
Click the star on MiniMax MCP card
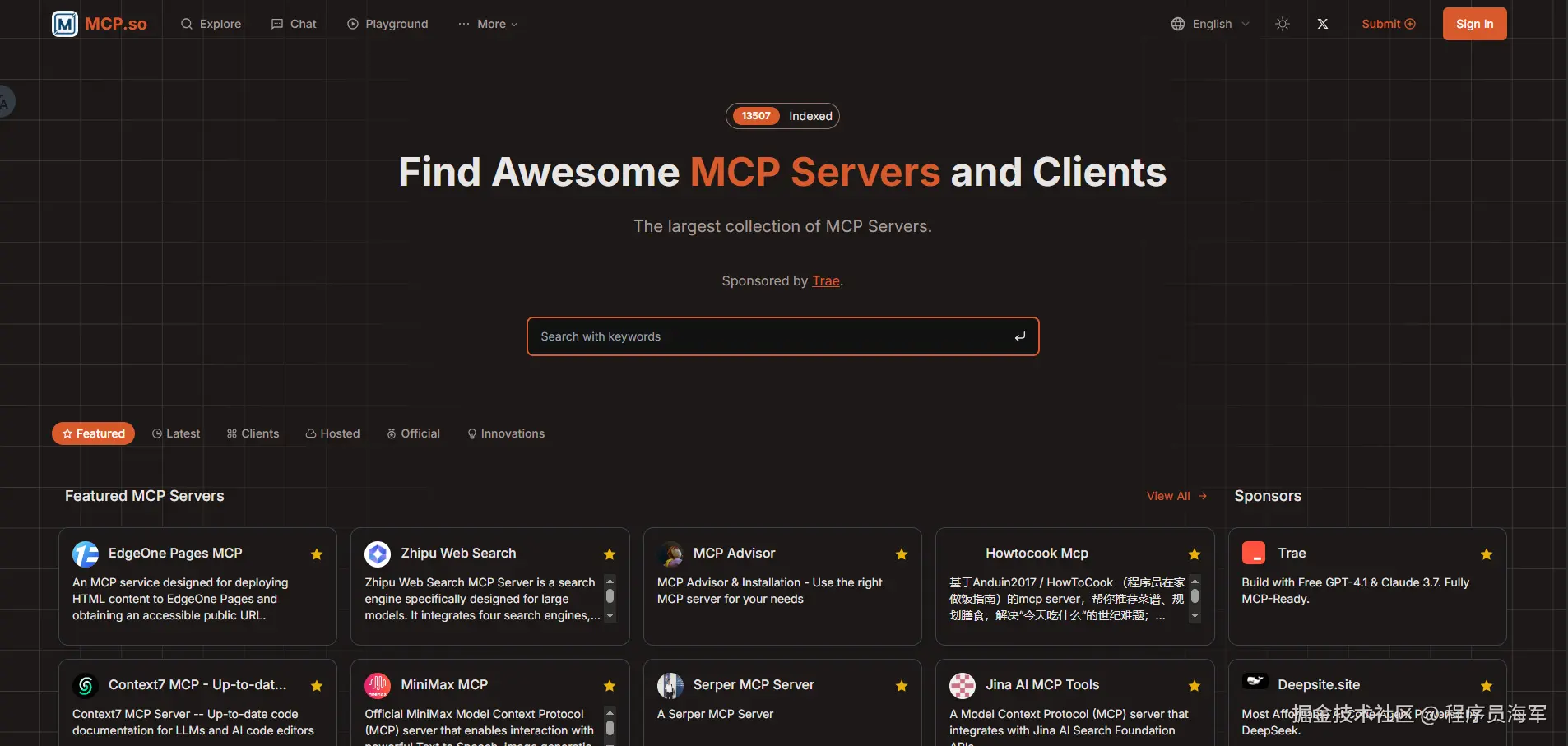[610, 686]
